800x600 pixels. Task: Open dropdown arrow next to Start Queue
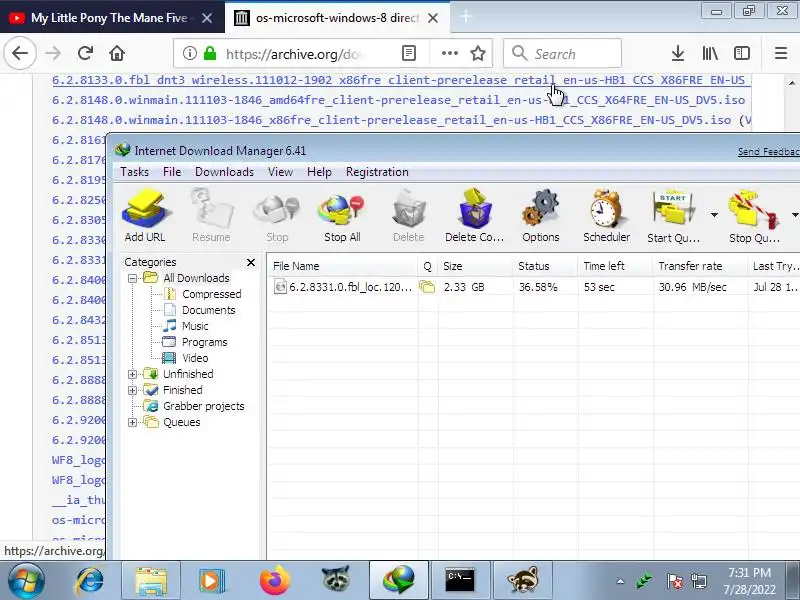(714, 215)
